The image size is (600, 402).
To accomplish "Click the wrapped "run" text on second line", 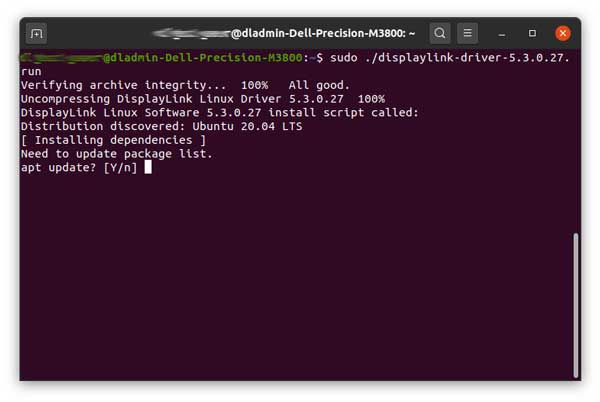I will 31,72.
